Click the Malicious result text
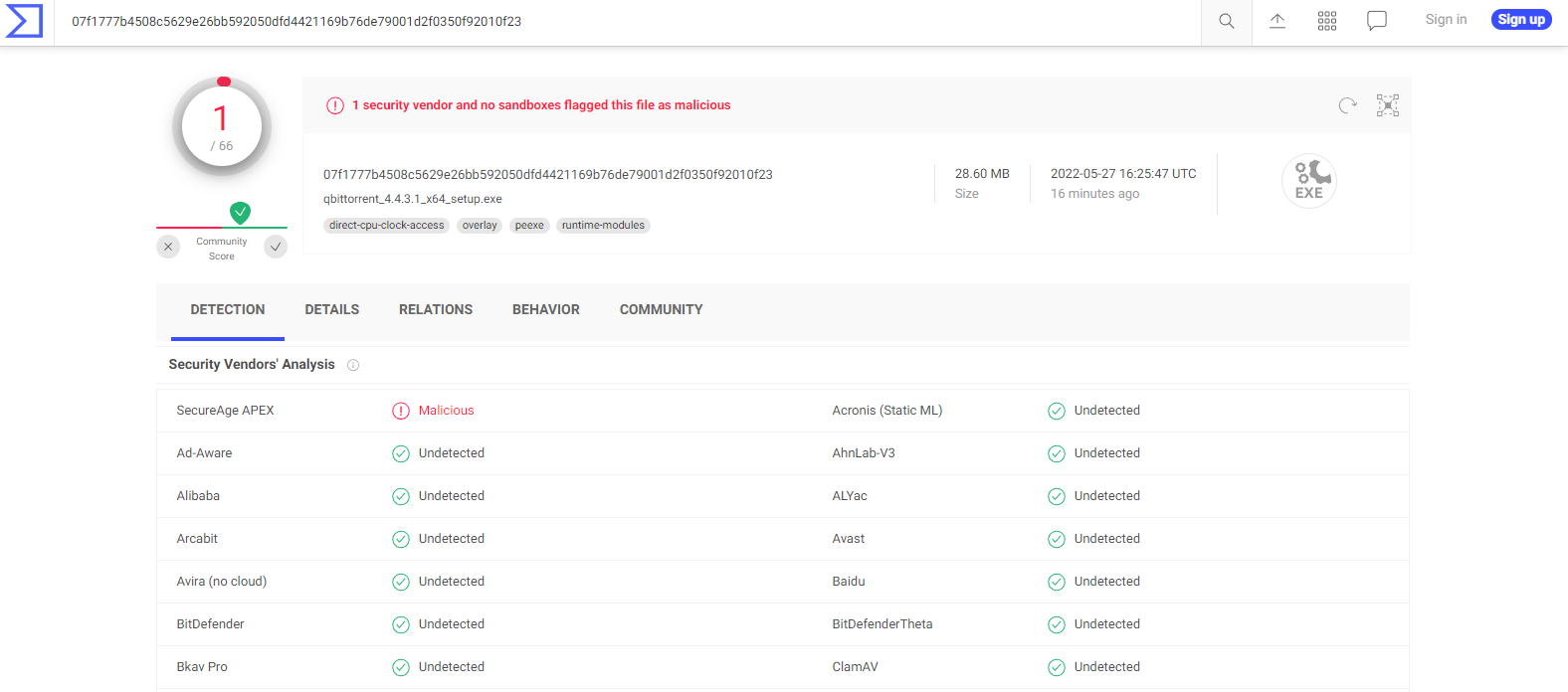 pos(446,411)
